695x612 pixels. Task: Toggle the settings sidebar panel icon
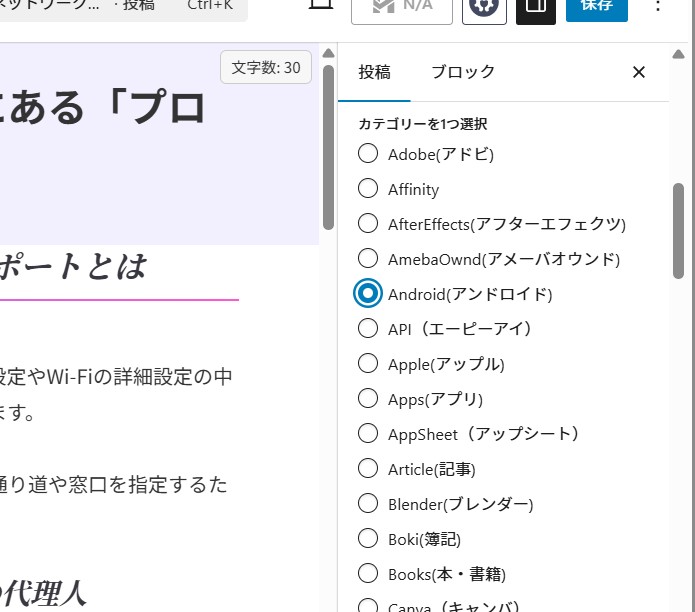click(536, 8)
